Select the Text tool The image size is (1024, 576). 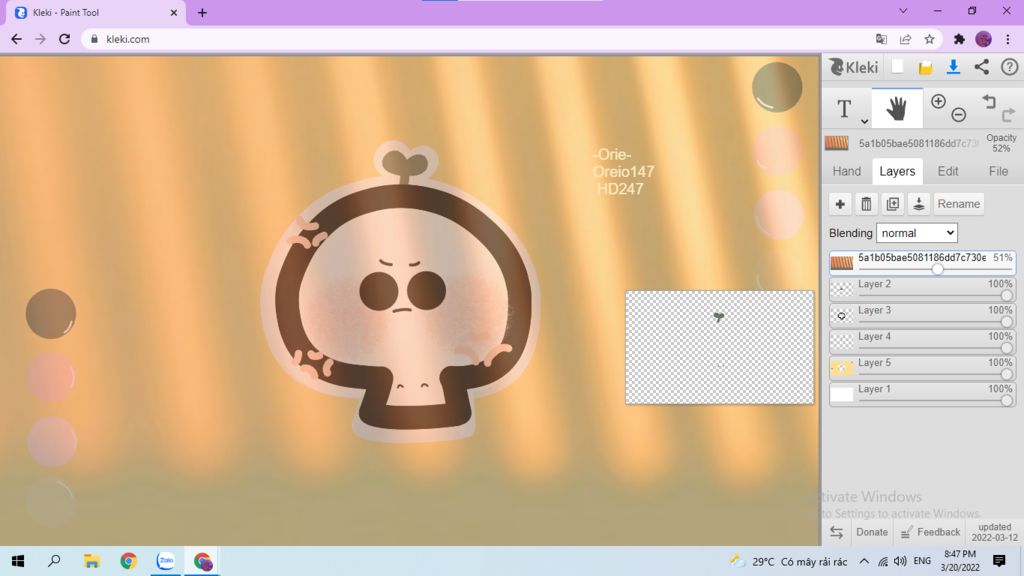(844, 108)
